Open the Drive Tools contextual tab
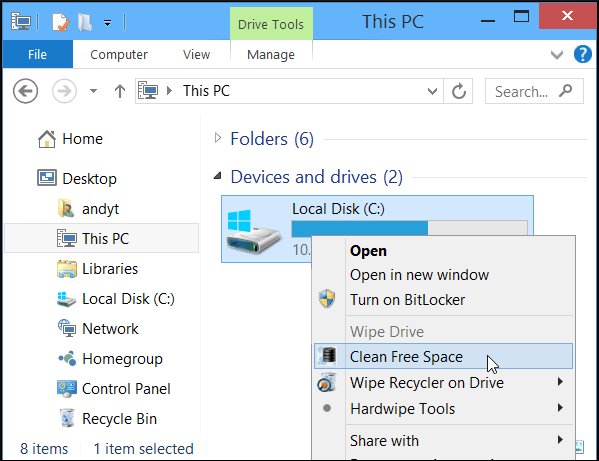The image size is (599, 461). [271, 24]
